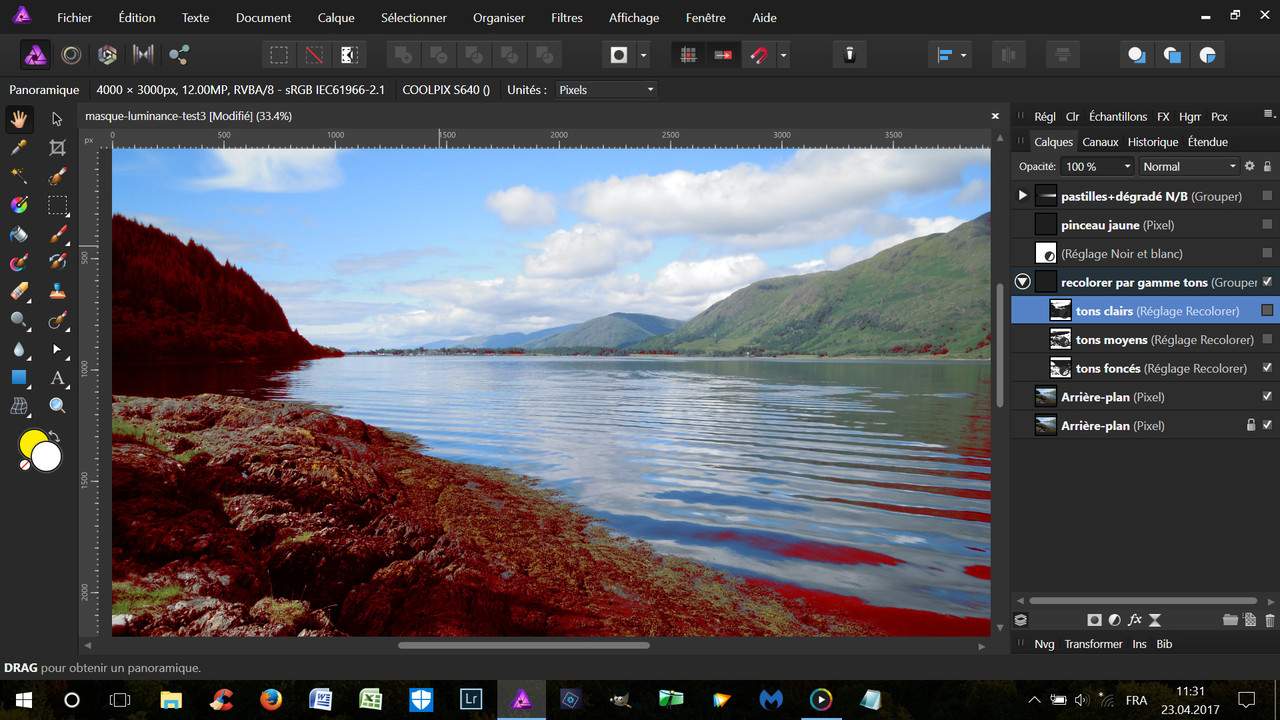Screen dimensions: 1280x720
Task: Close the masque-luminance-test3 document tab
Action: click(x=995, y=116)
